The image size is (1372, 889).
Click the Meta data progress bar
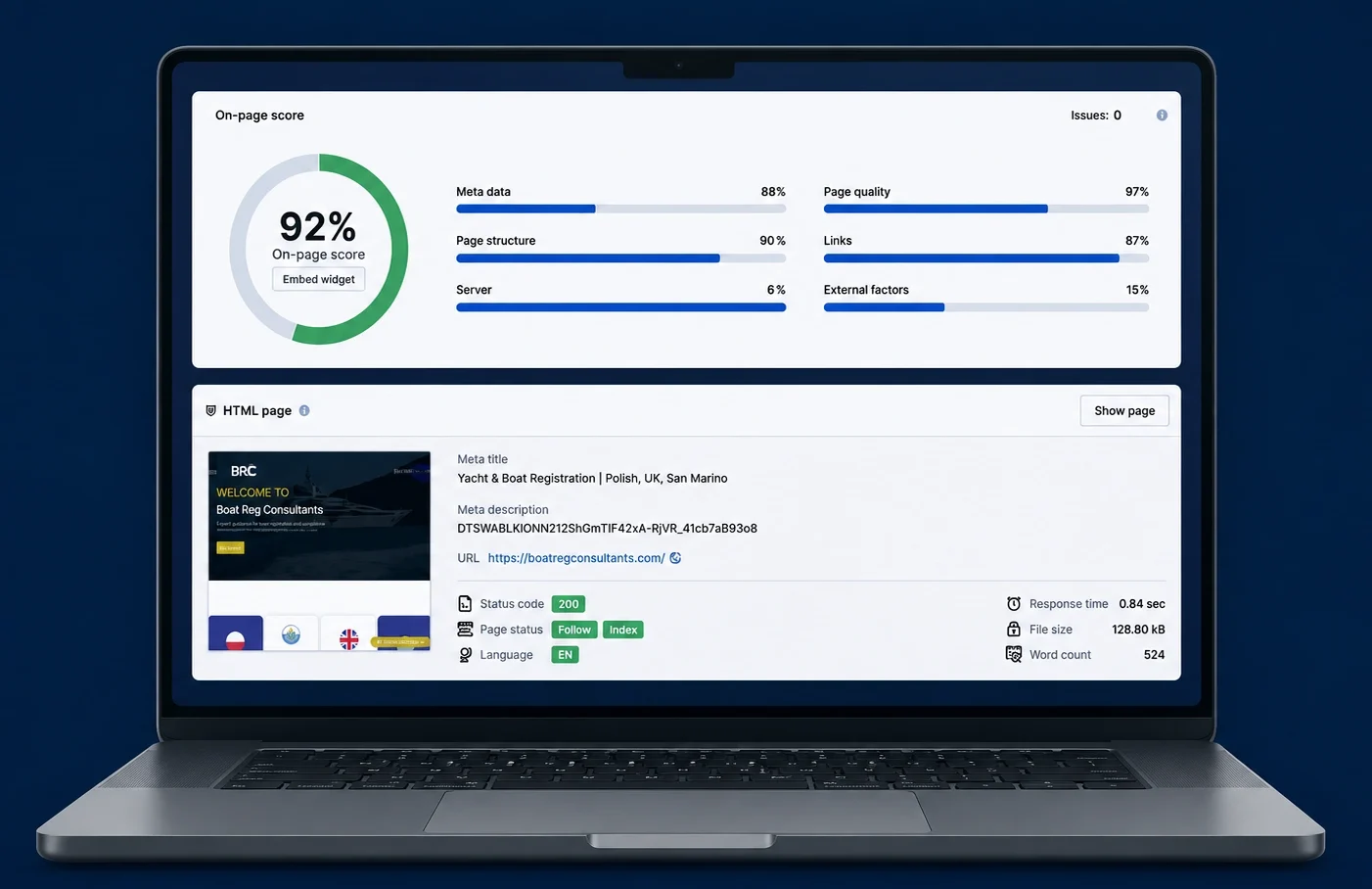pyautogui.click(x=620, y=209)
